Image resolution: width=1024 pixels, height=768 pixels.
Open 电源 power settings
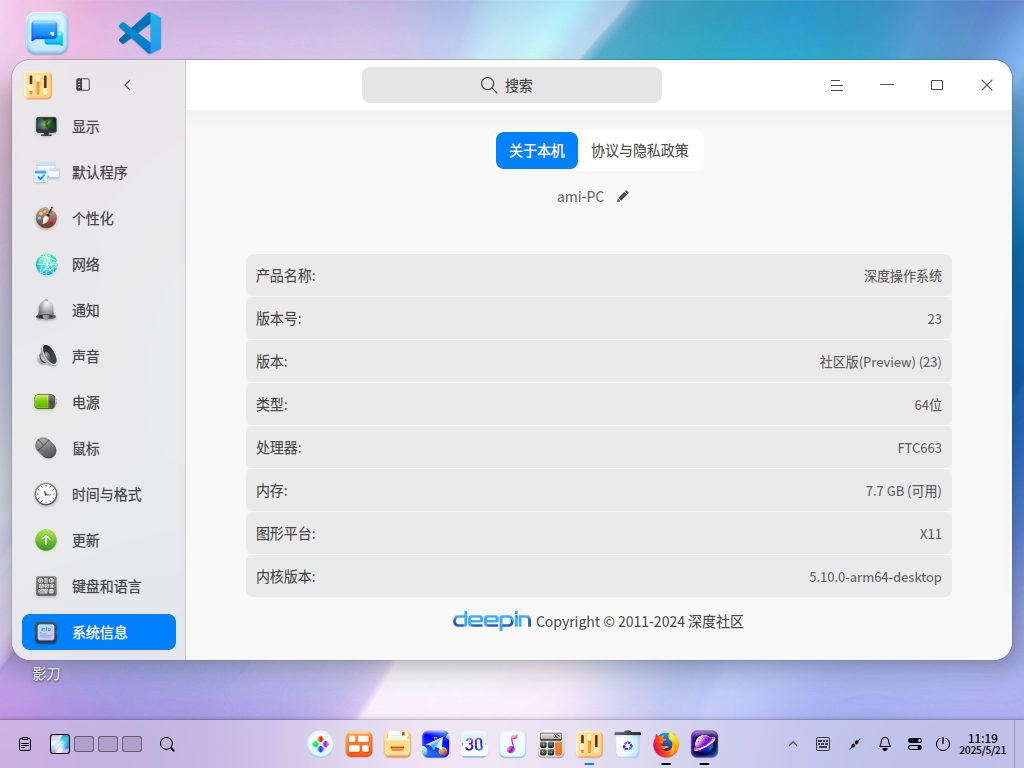coord(99,403)
